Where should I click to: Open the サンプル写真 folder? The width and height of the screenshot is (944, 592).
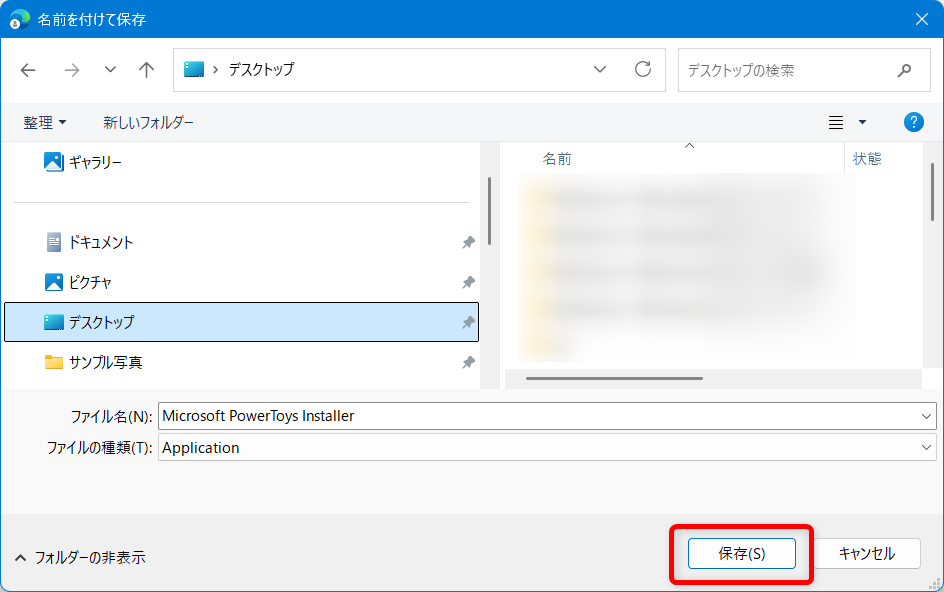point(100,362)
